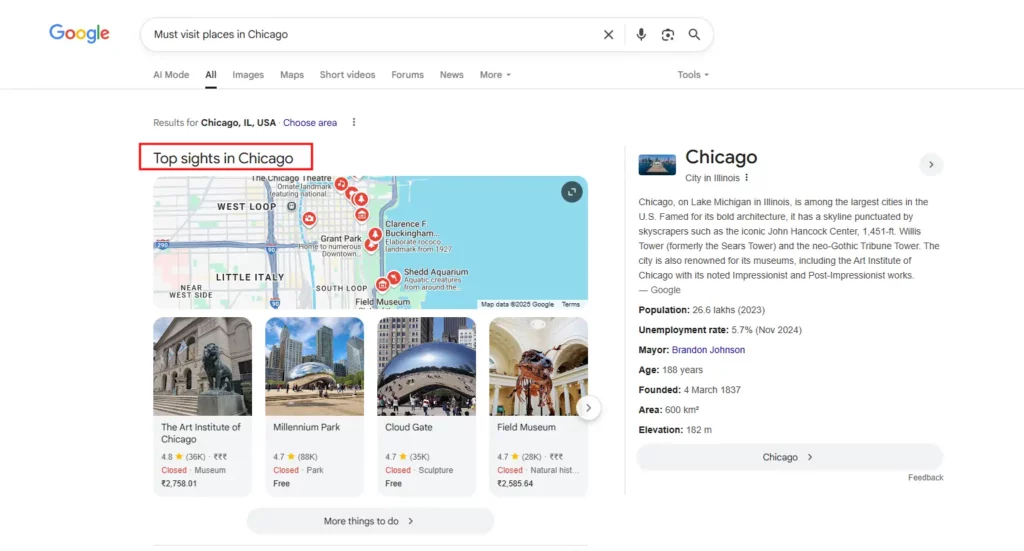The width and height of the screenshot is (1024, 551).
Task: Open The Art Institute of Chicago photo
Action: point(202,366)
